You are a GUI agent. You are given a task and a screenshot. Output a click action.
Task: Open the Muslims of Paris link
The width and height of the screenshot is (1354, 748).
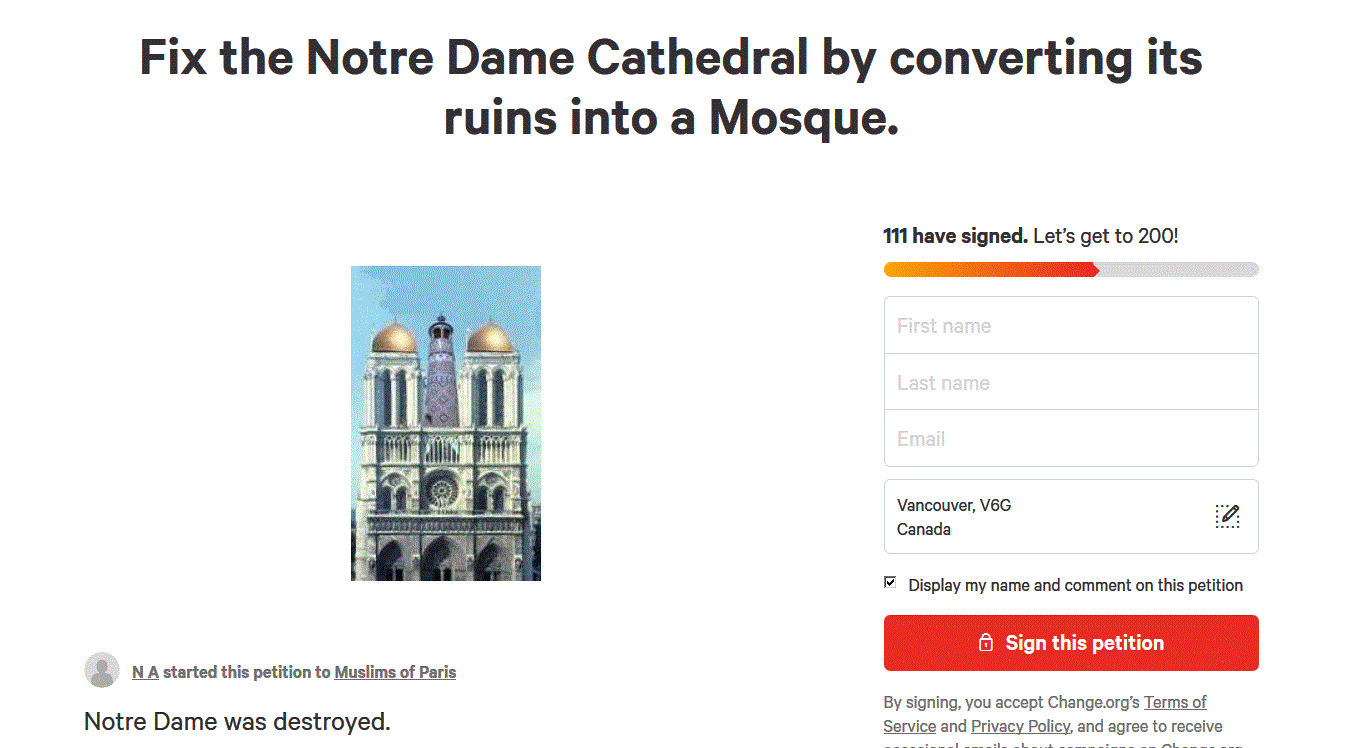point(395,672)
